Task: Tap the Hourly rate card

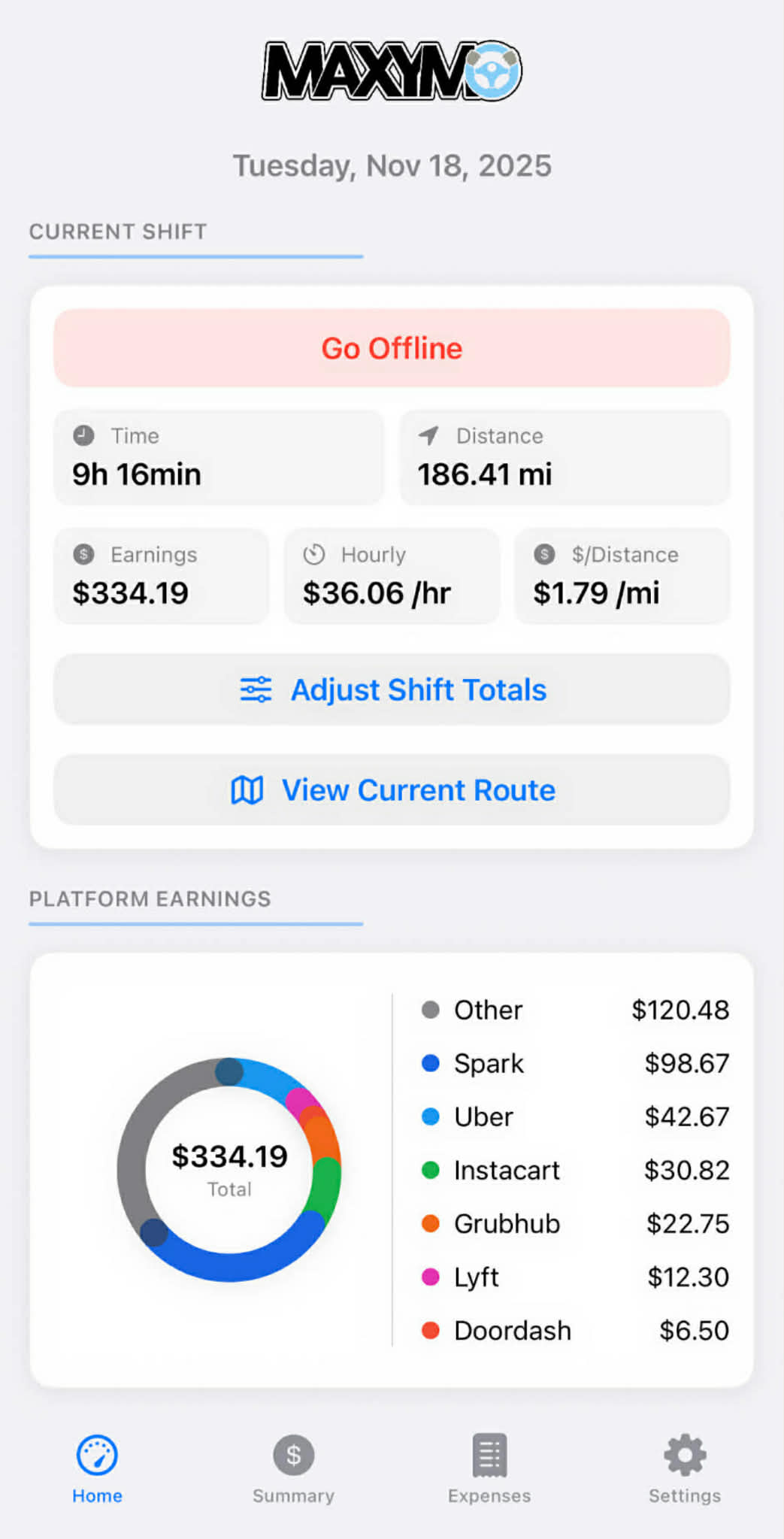Action: point(392,576)
